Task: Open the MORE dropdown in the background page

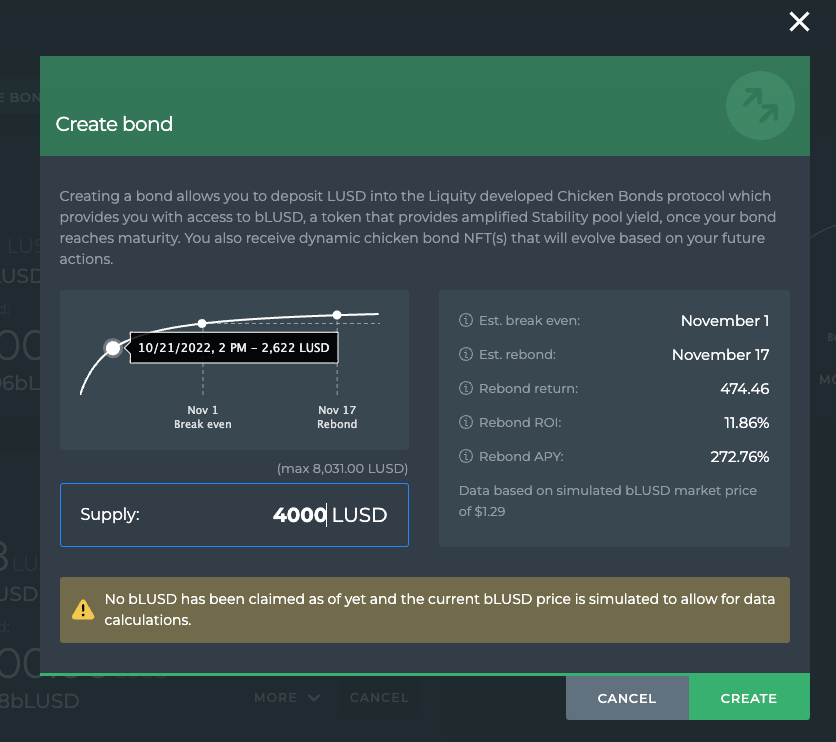Action: click(x=287, y=698)
